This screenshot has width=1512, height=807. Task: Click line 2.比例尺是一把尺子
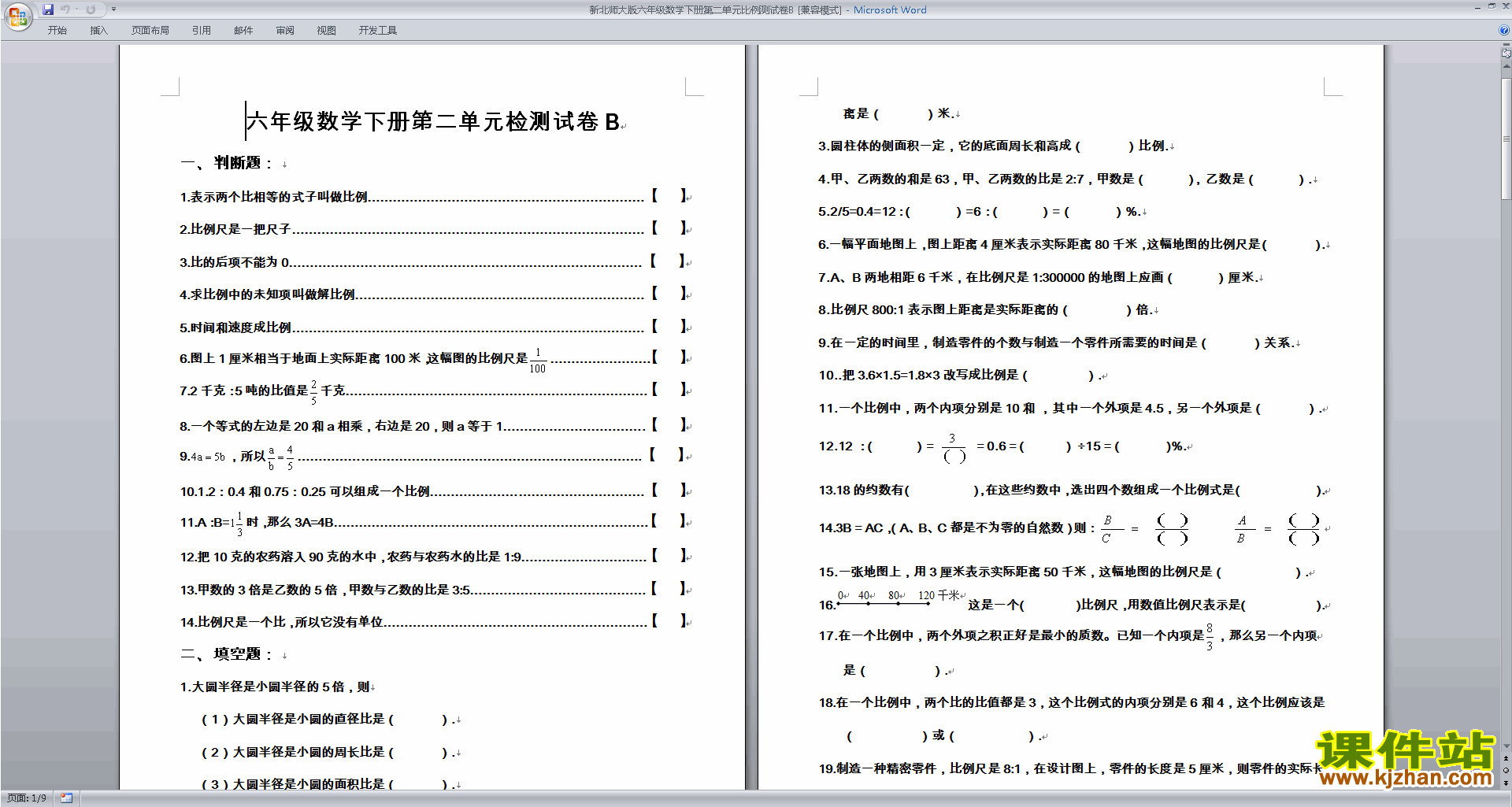click(435, 229)
